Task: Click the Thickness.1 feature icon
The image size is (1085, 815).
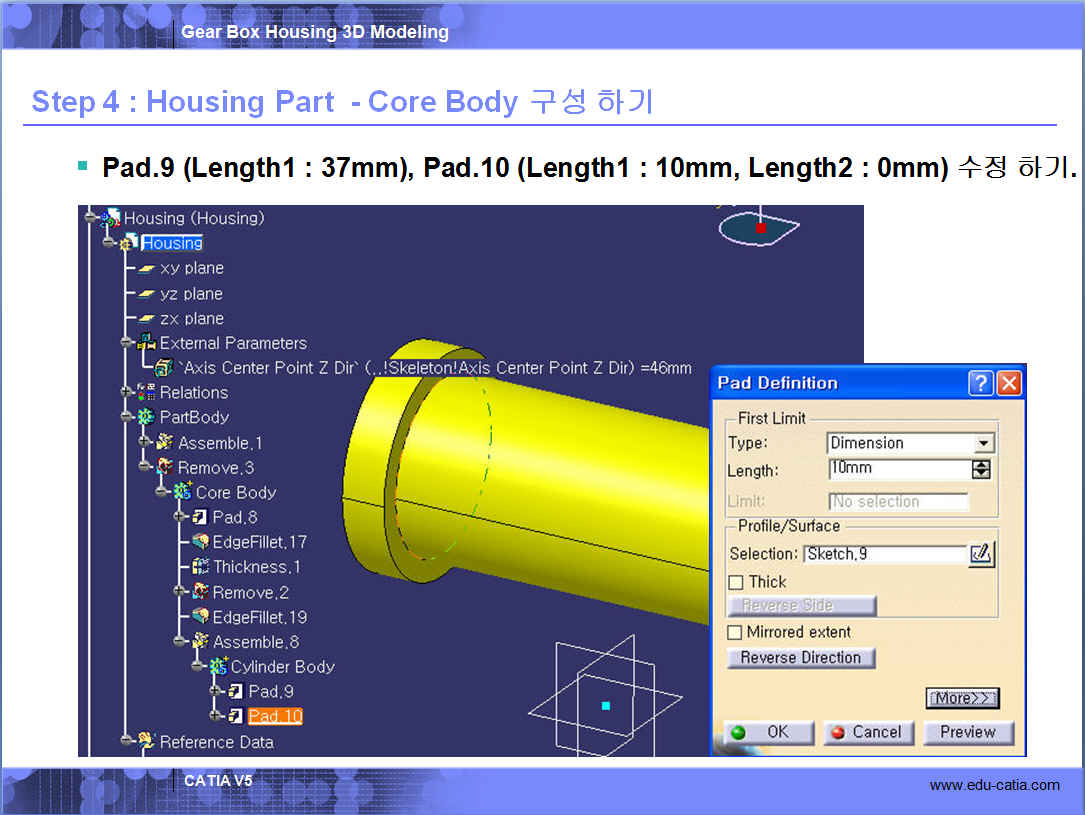Action: pyautogui.click(x=200, y=567)
